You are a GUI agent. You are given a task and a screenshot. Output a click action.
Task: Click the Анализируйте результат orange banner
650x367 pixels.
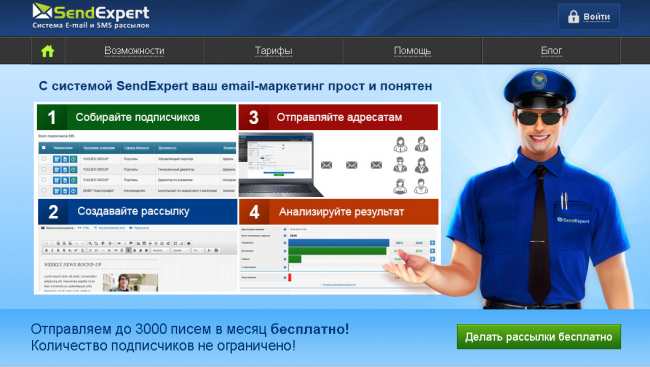[x=339, y=211]
